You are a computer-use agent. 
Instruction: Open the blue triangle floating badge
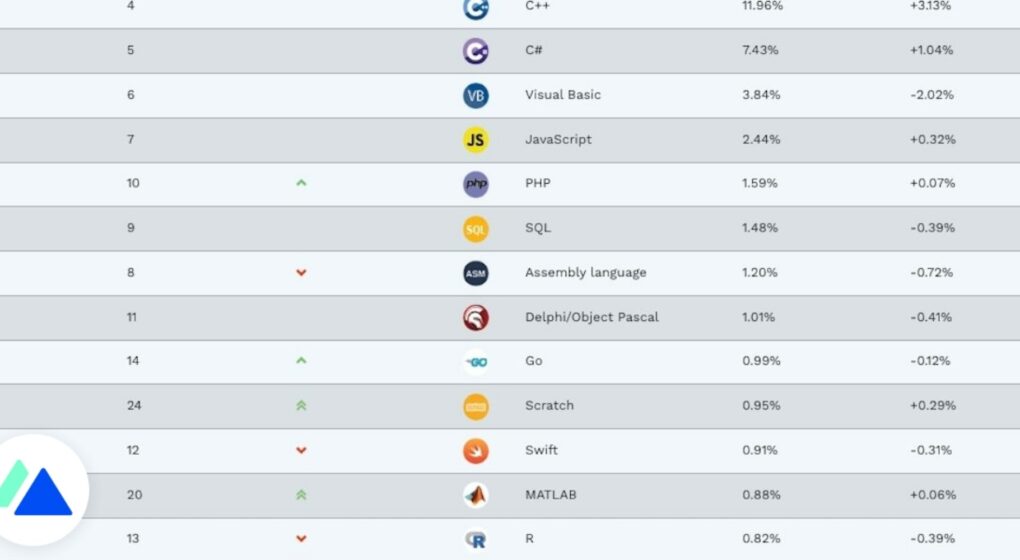39,490
